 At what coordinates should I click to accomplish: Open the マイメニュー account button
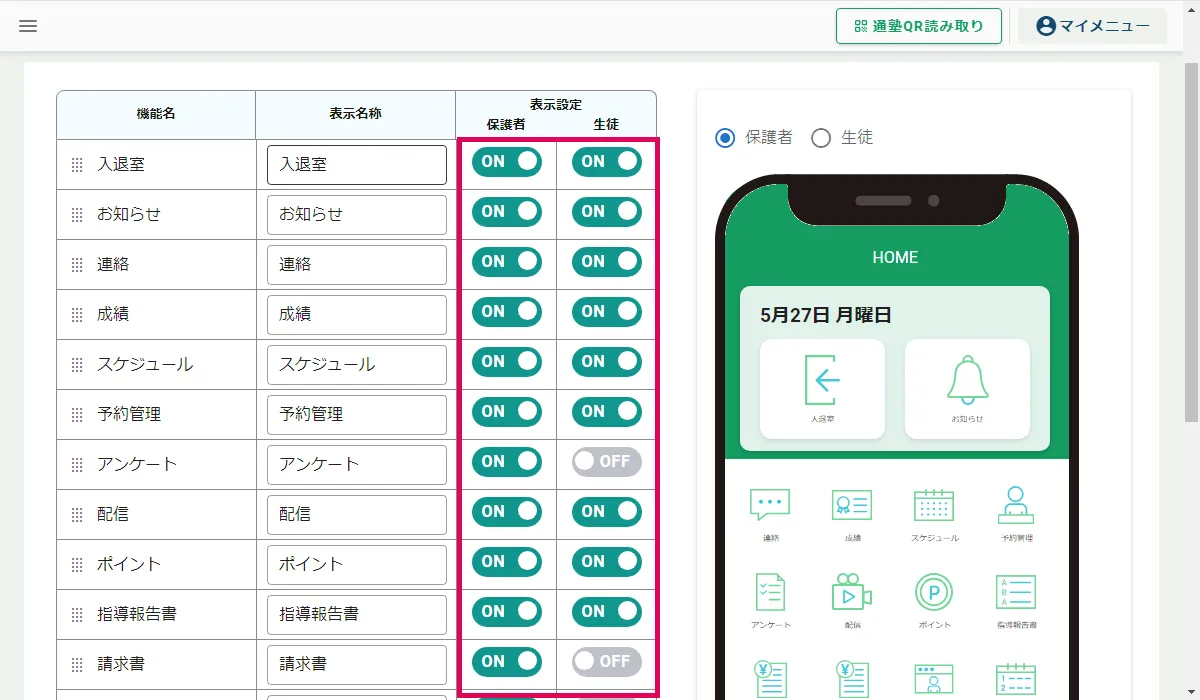click(1092, 26)
